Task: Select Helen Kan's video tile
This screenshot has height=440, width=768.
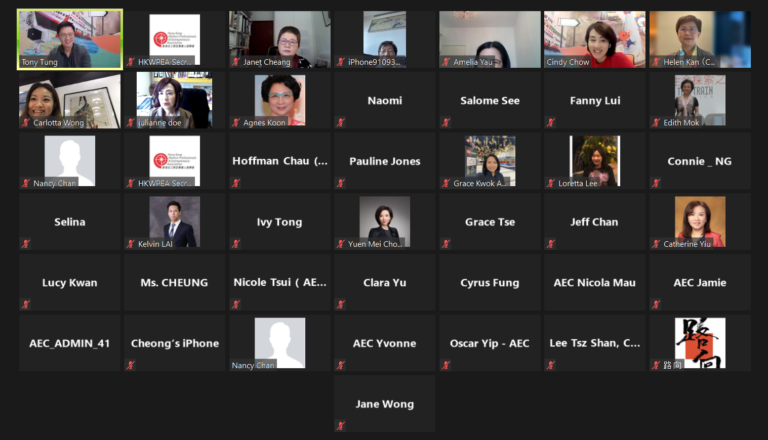Action: point(700,39)
